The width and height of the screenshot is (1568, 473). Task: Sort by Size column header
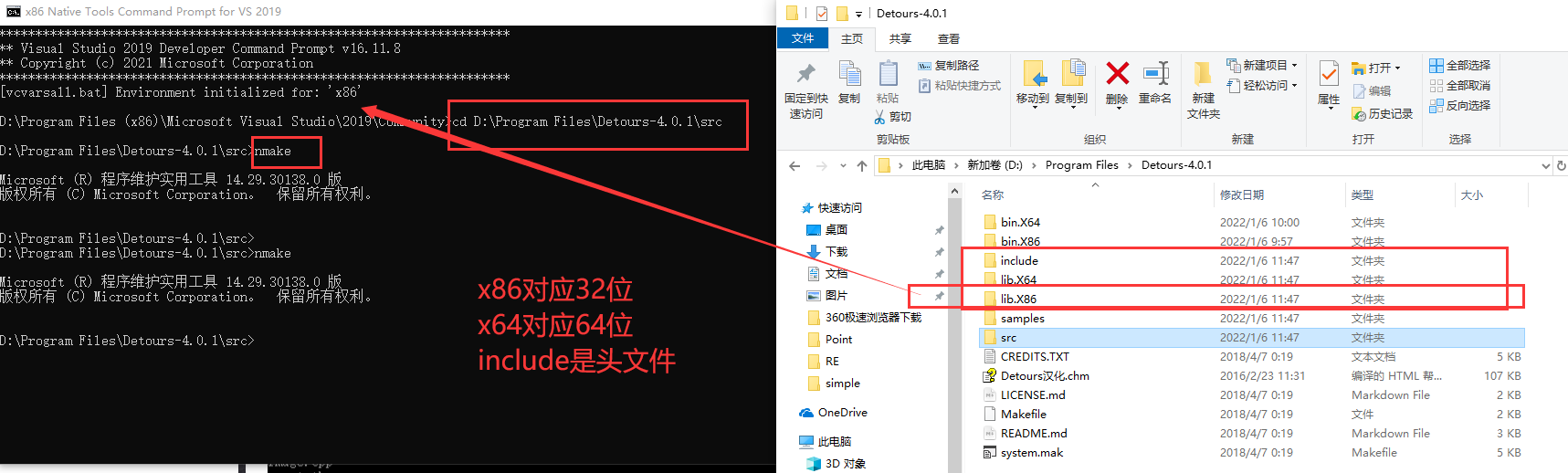(x=1471, y=195)
